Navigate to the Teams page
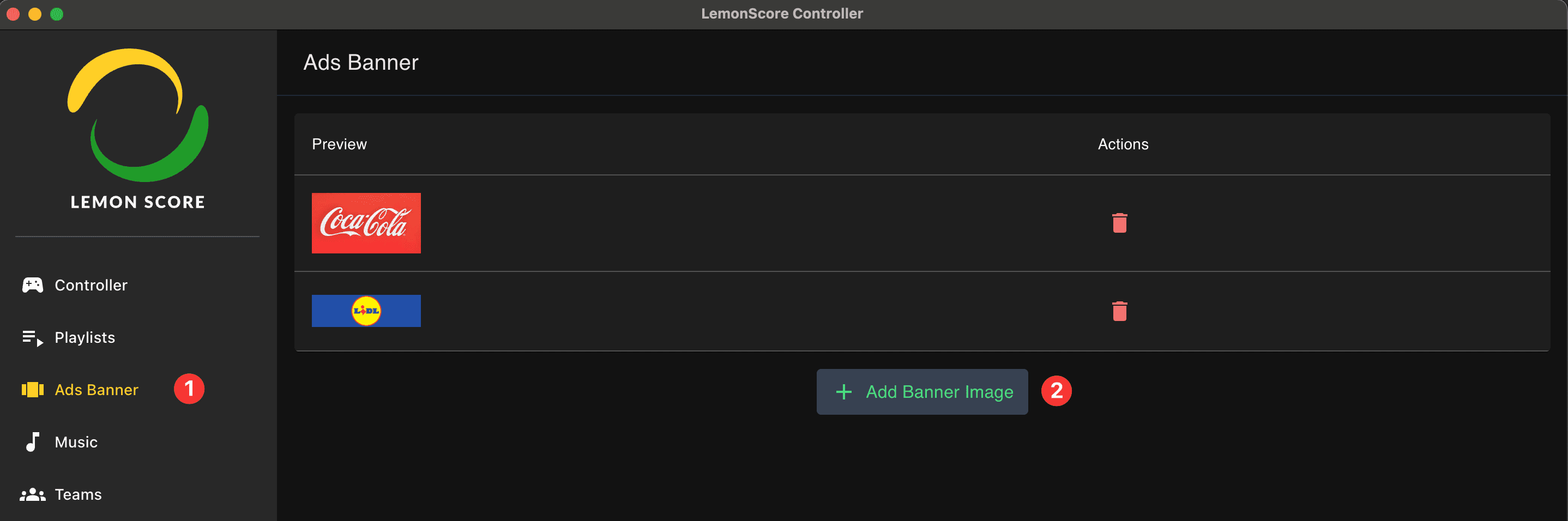1568x521 pixels. [78, 494]
